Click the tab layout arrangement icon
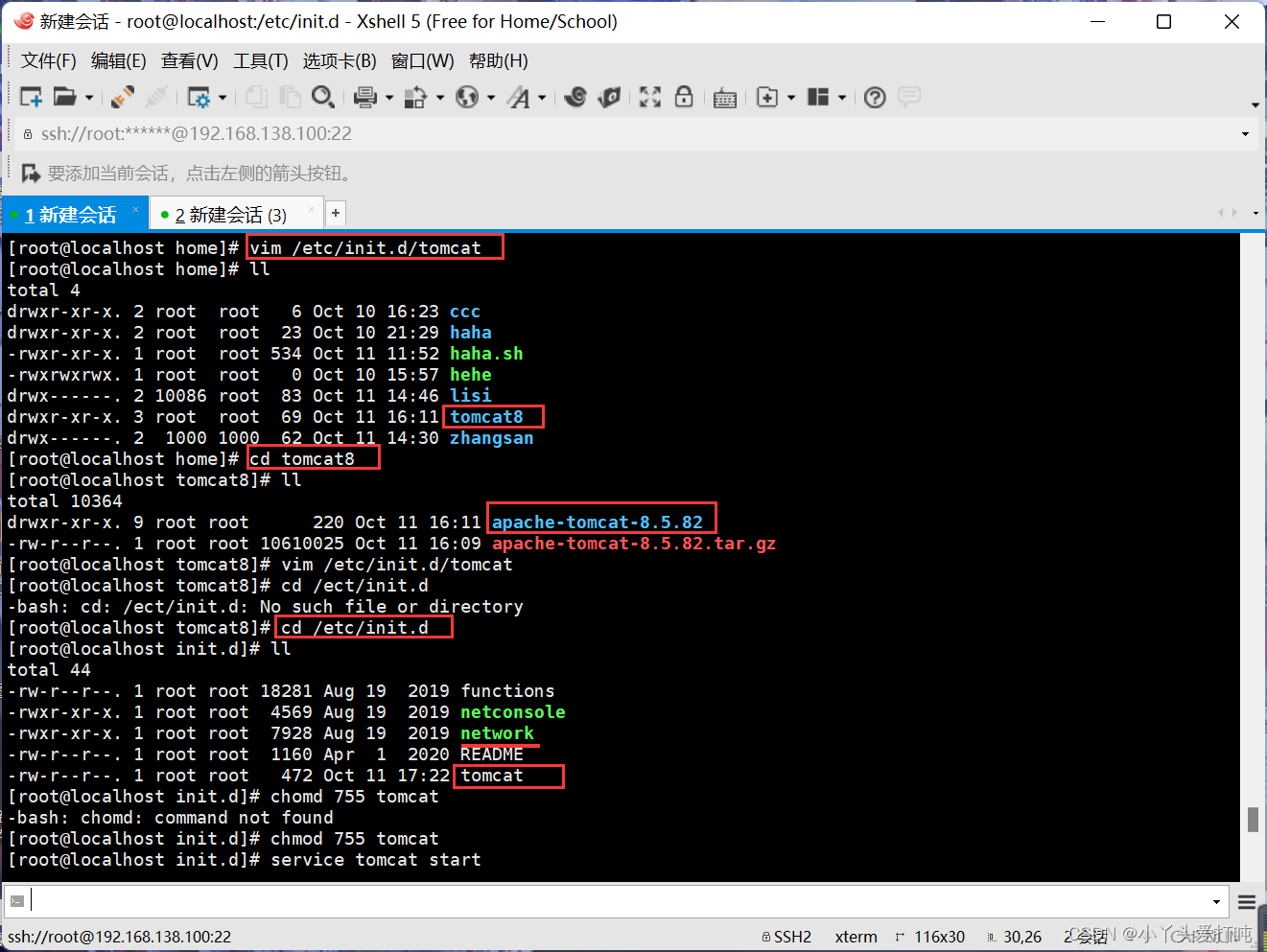The width and height of the screenshot is (1267, 952). 818,97
